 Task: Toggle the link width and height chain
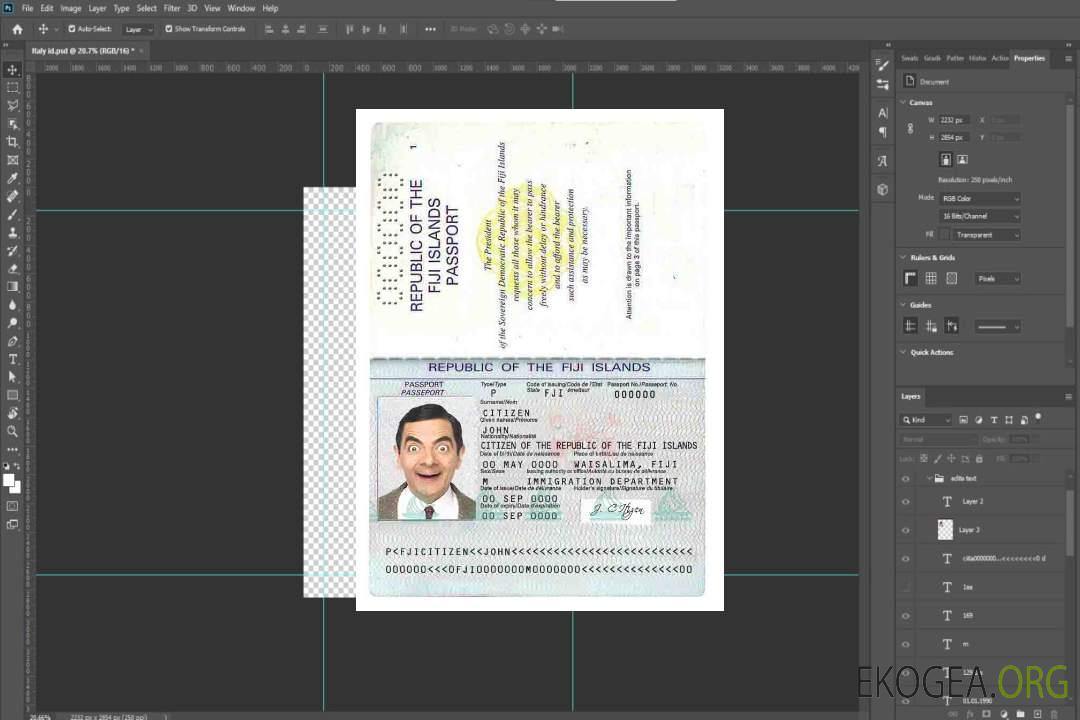point(910,129)
